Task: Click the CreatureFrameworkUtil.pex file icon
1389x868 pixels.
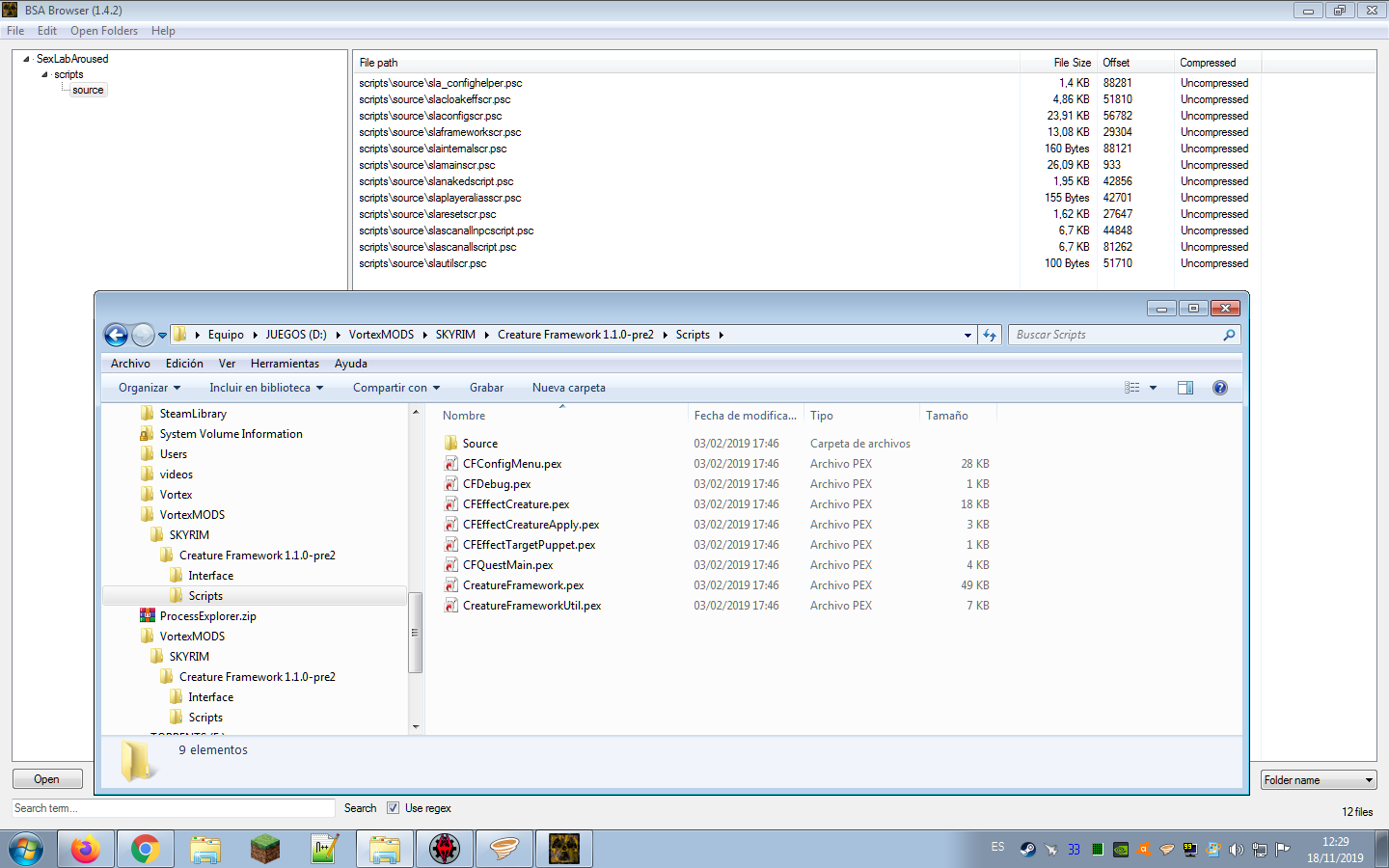Action: (450, 606)
